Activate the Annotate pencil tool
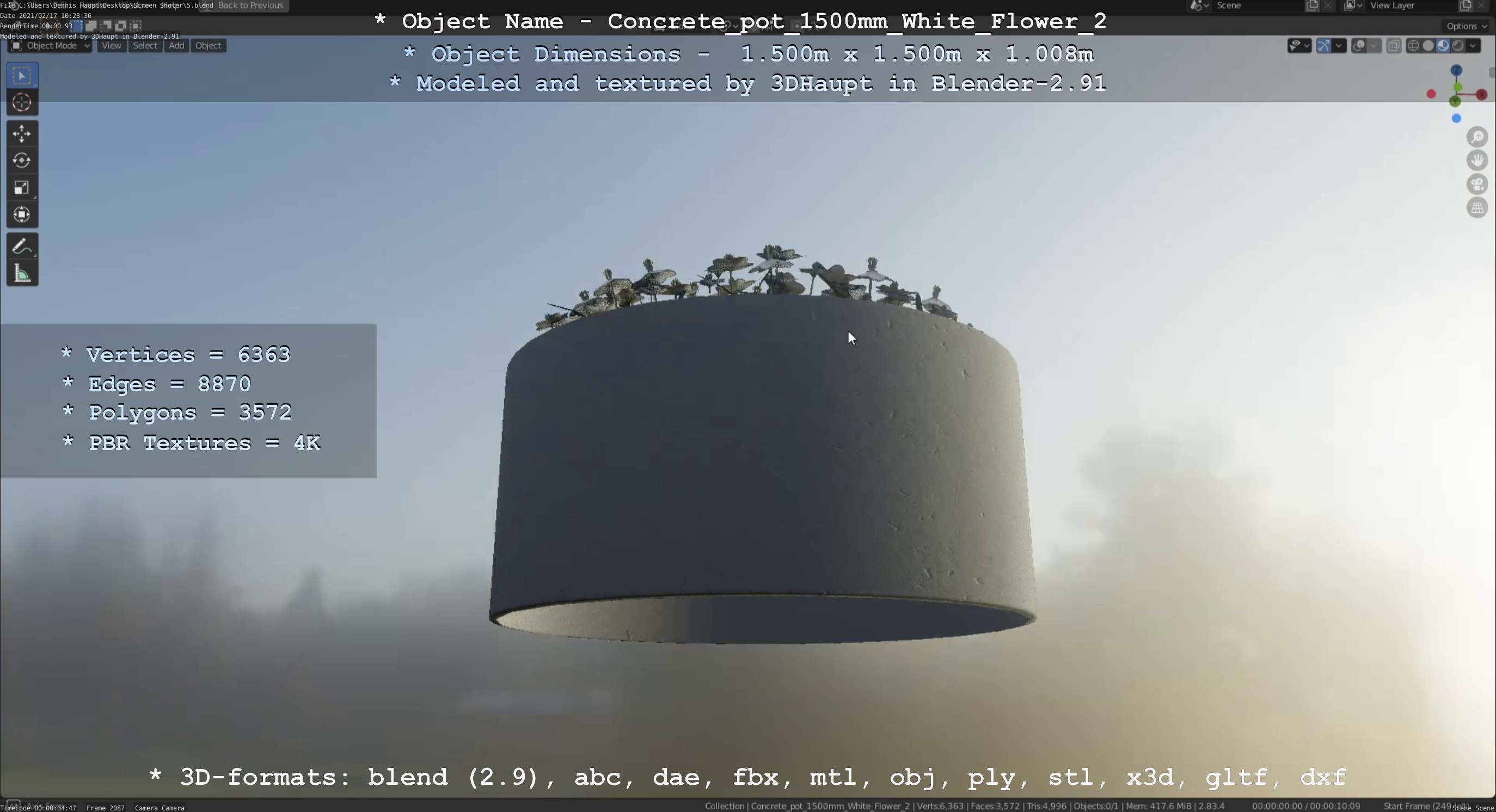Image resolution: width=1496 pixels, height=812 pixels. [22, 246]
